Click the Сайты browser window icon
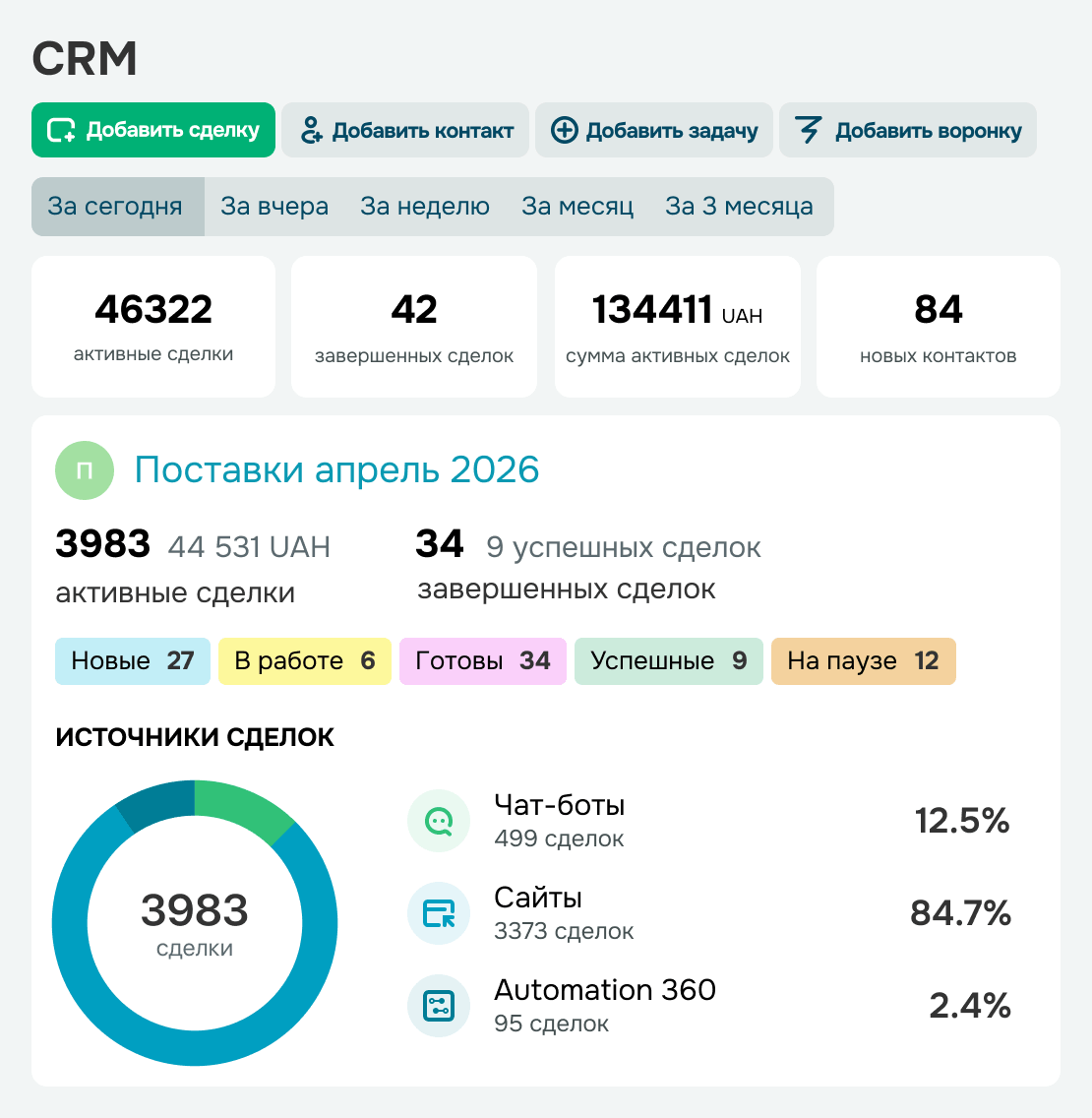 click(x=439, y=913)
